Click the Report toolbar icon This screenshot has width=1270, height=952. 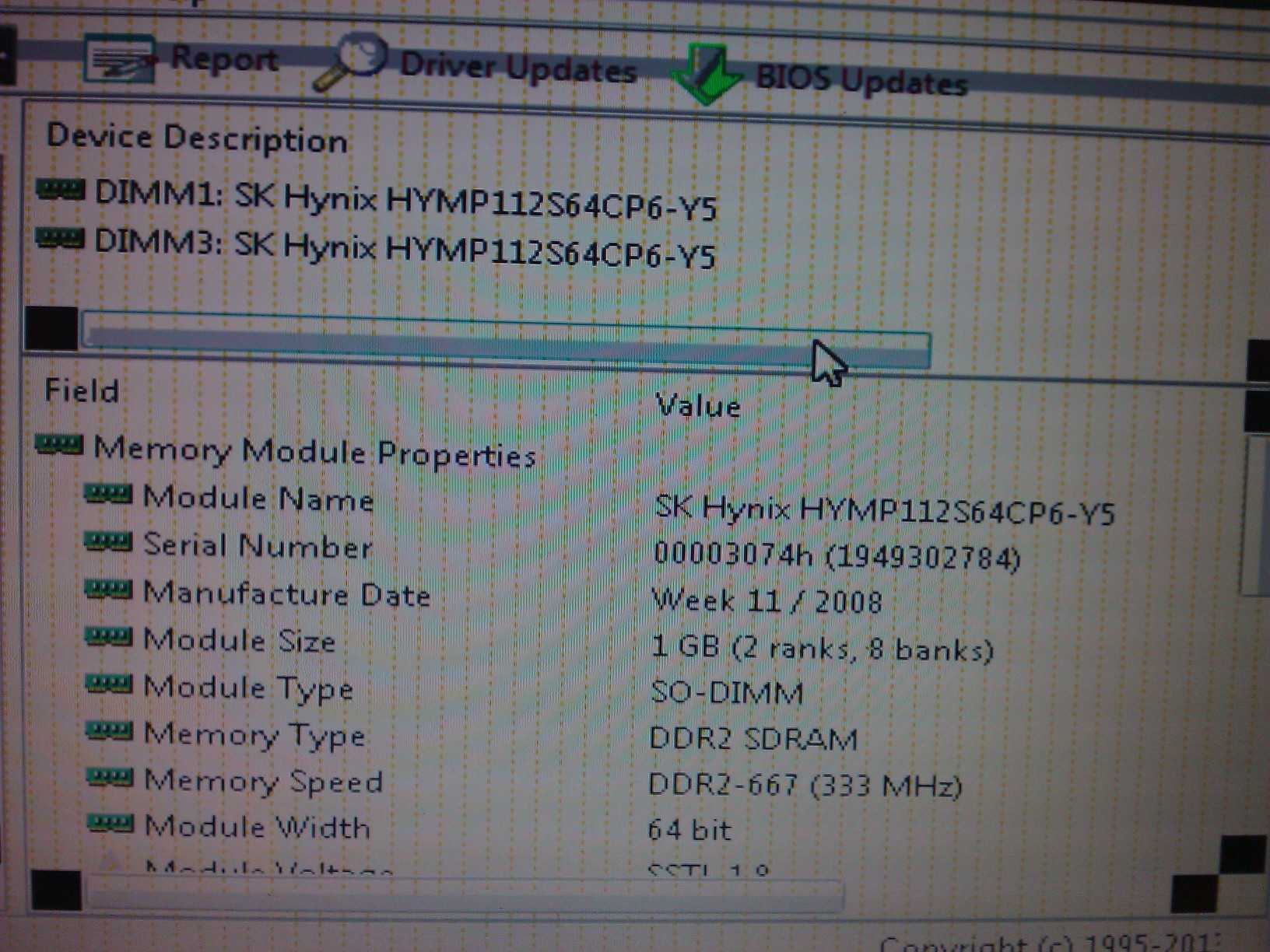[121, 59]
